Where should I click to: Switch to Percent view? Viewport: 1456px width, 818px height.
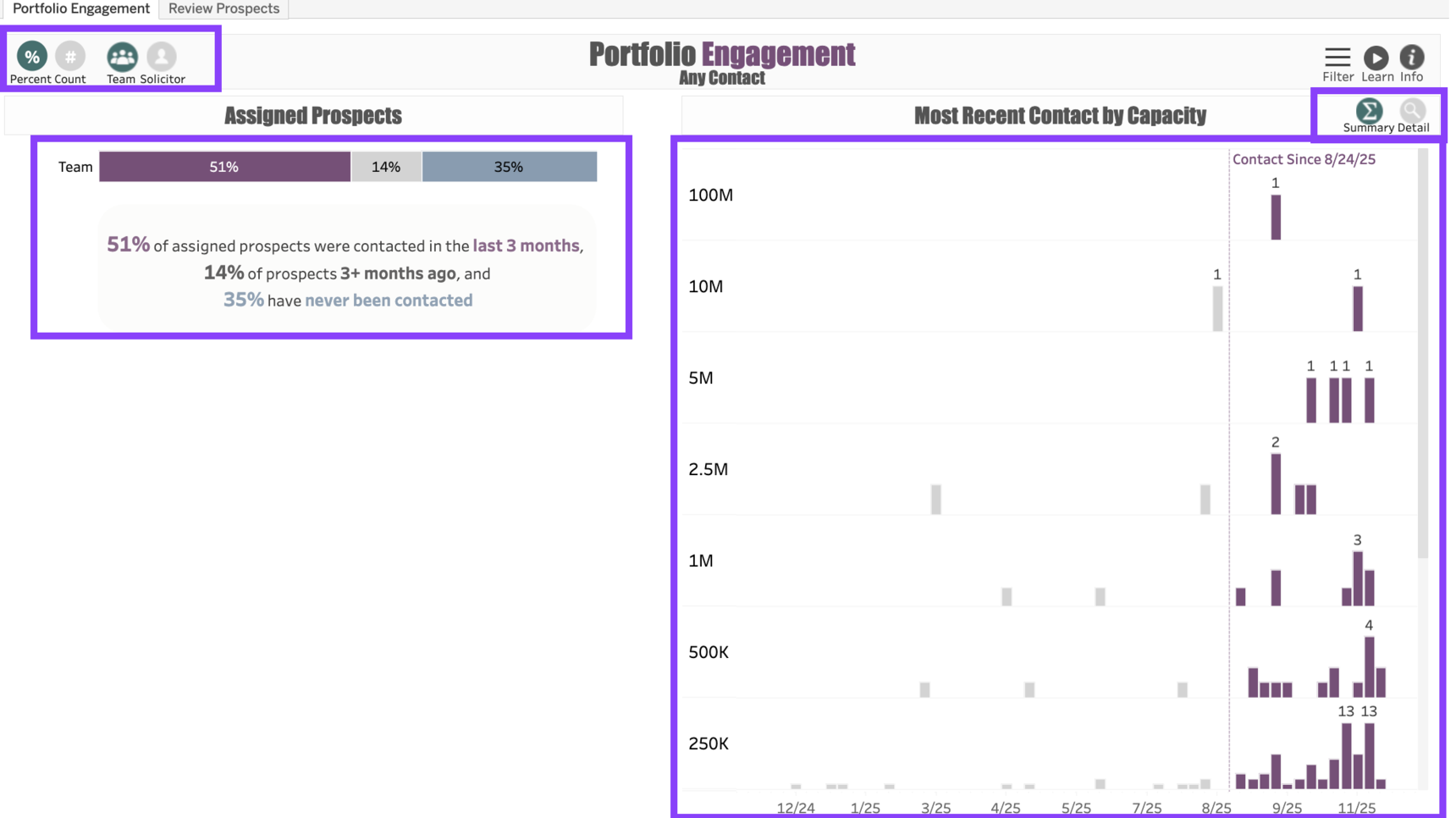(x=32, y=57)
